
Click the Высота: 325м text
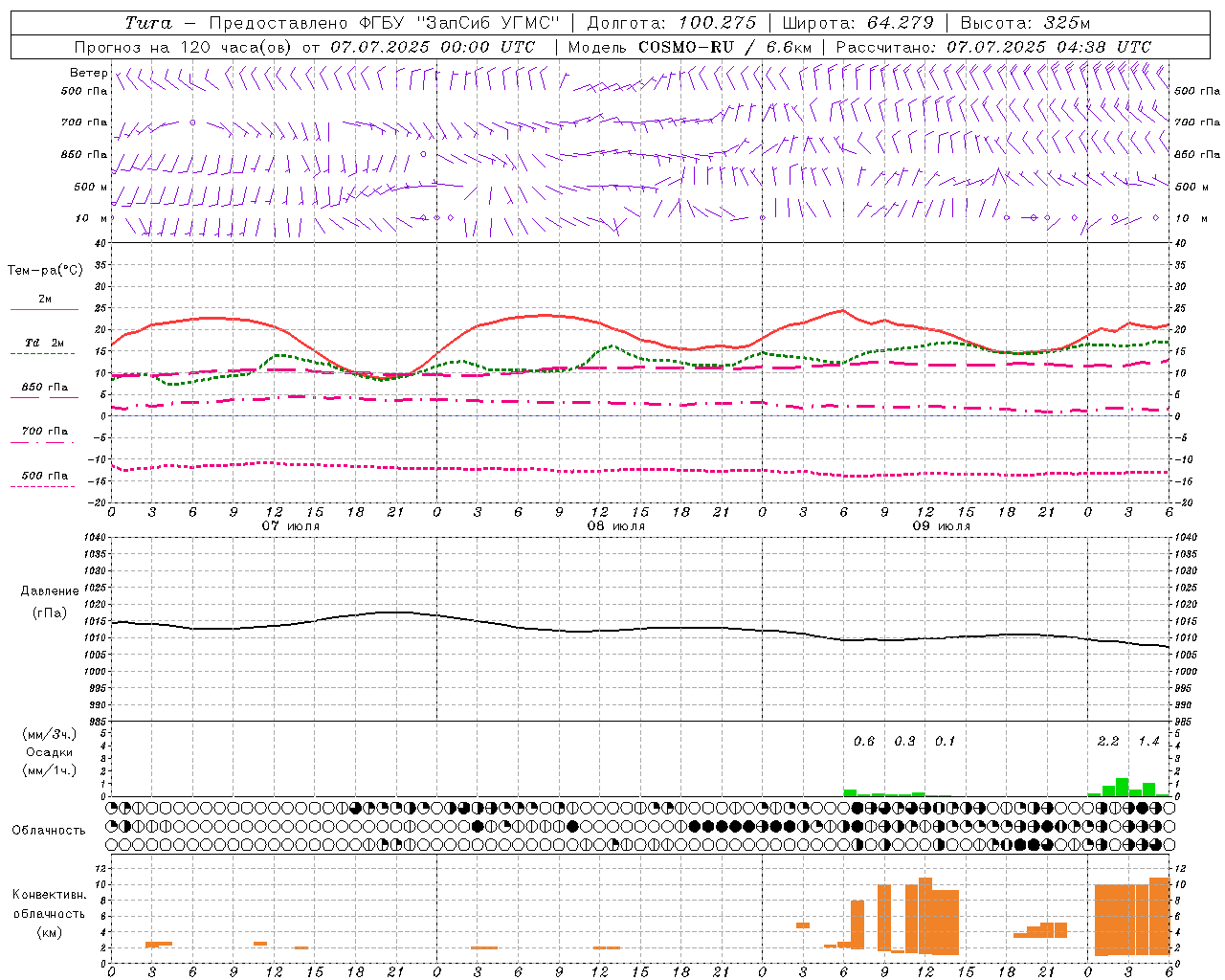click(x=1025, y=23)
